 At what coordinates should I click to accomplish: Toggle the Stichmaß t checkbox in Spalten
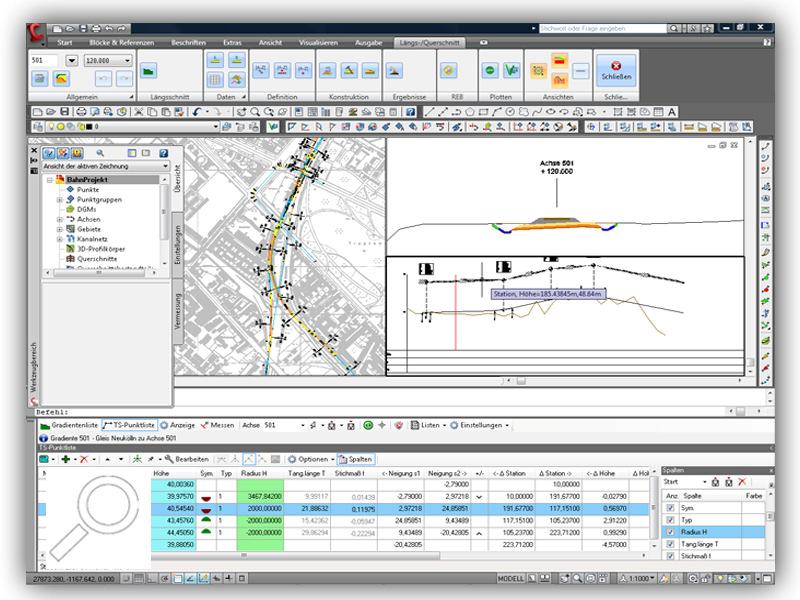click(x=670, y=556)
